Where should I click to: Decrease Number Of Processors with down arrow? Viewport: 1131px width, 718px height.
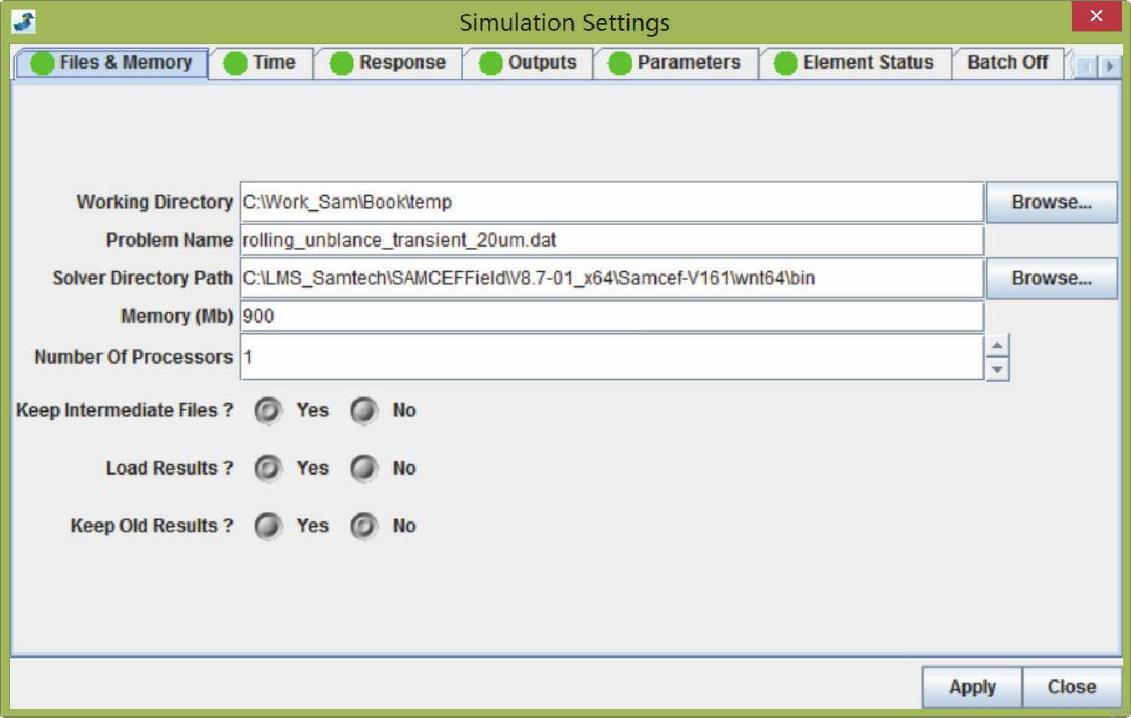997,369
